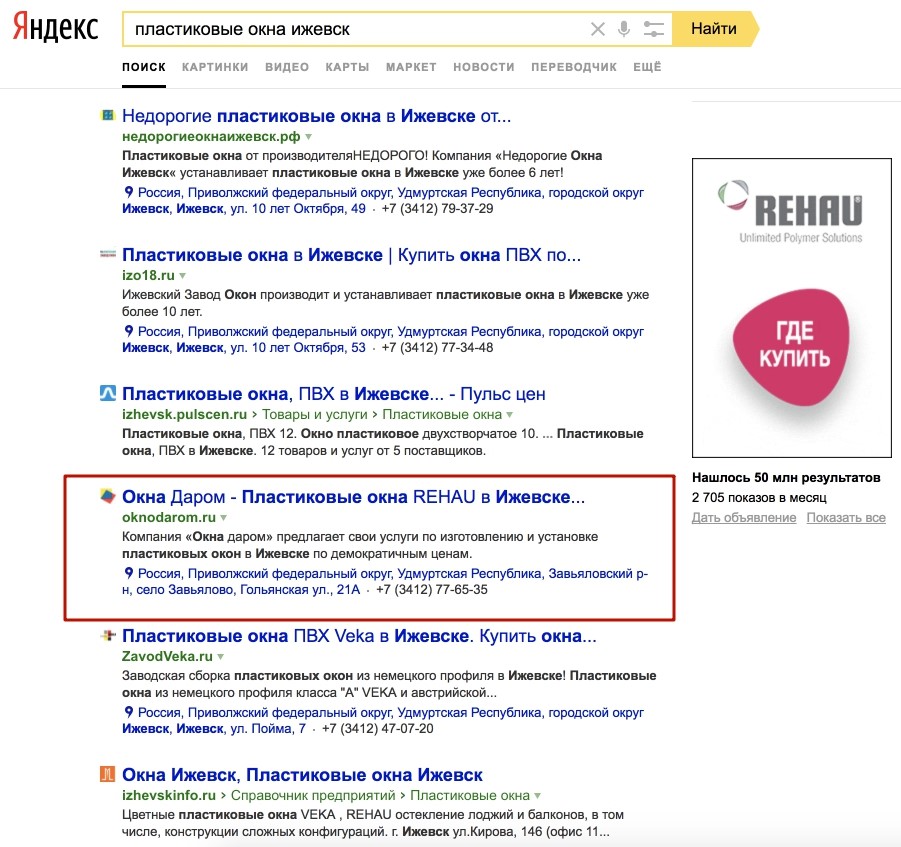Click the Дать объявление link
This screenshot has width=901, height=847.
[743, 517]
